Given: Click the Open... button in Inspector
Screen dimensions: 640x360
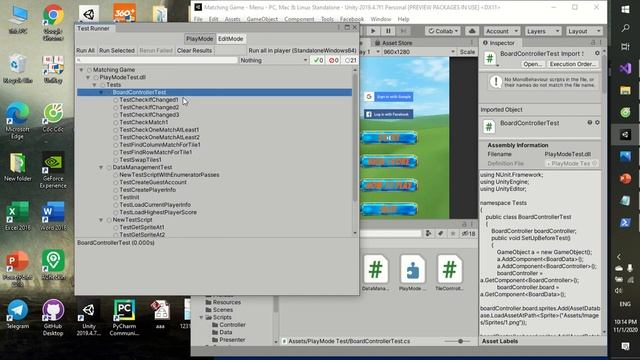Looking at the screenshot, I should tap(532, 64).
